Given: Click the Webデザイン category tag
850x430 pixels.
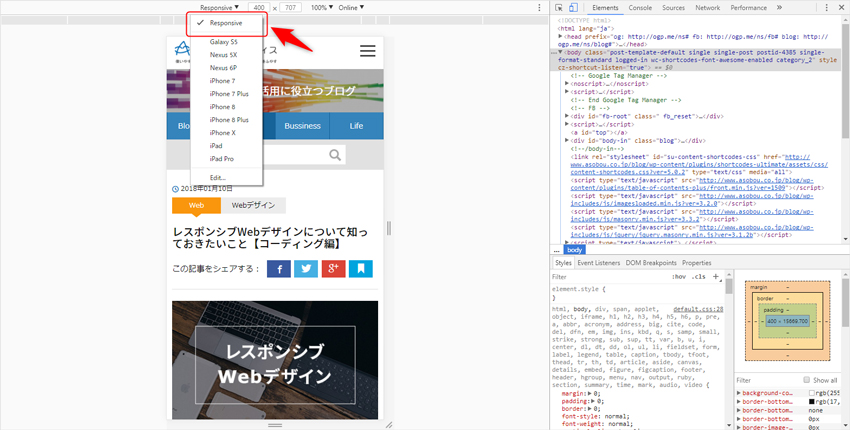Looking at the screenshot, I should (253, 206).
